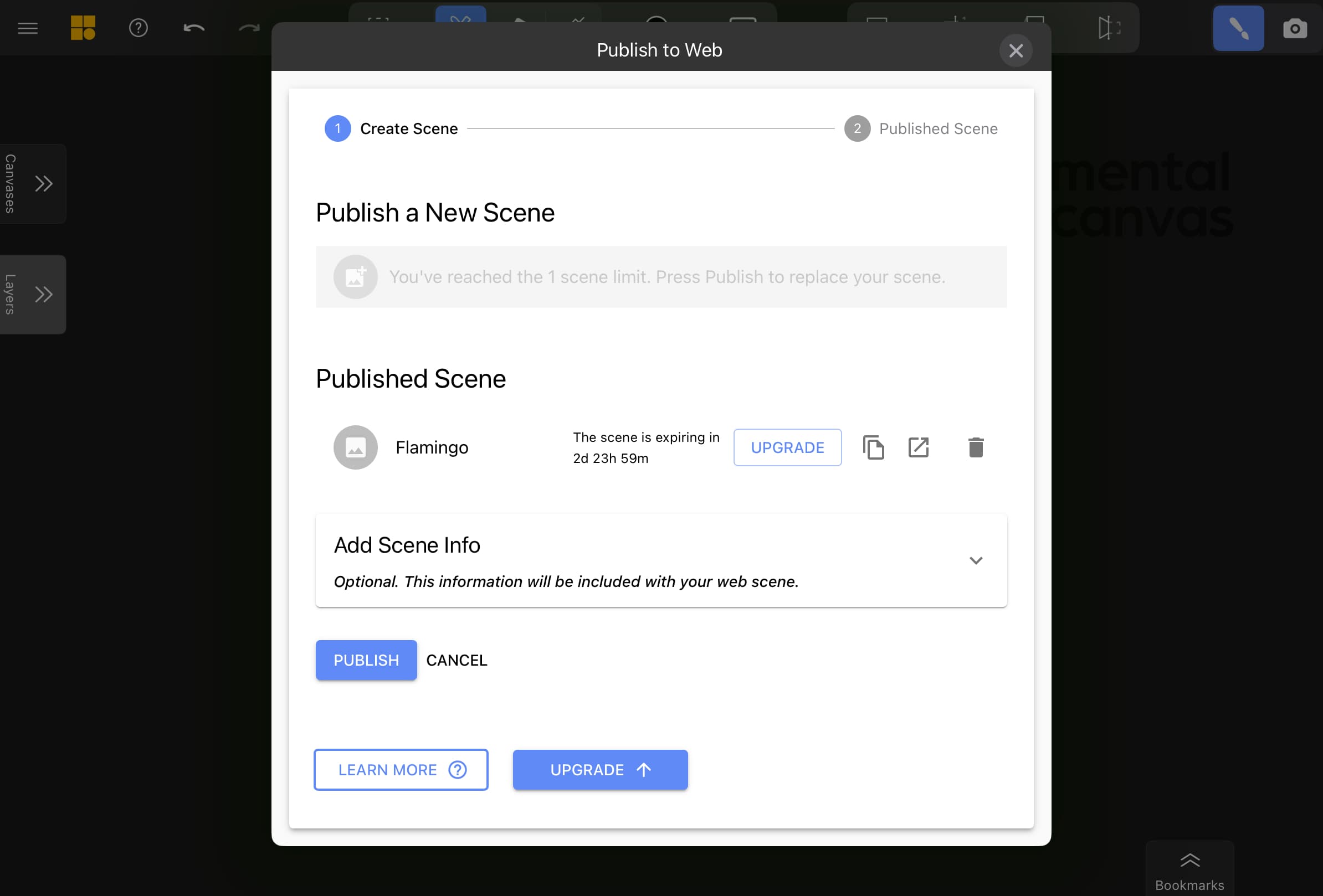Click the PUBLISH button
The width and height of the screenshot is (1323, 896).
(366, 660)
